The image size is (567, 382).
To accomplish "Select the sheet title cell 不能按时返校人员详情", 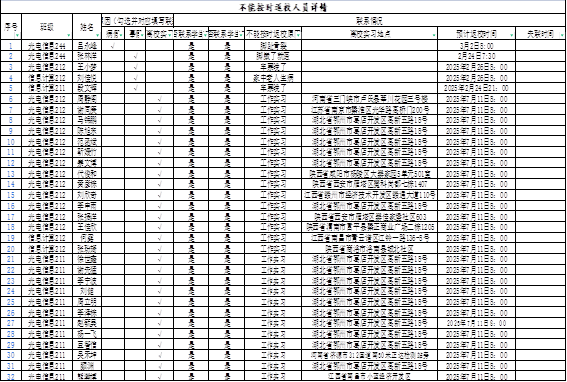I will (x=283, y=7).
